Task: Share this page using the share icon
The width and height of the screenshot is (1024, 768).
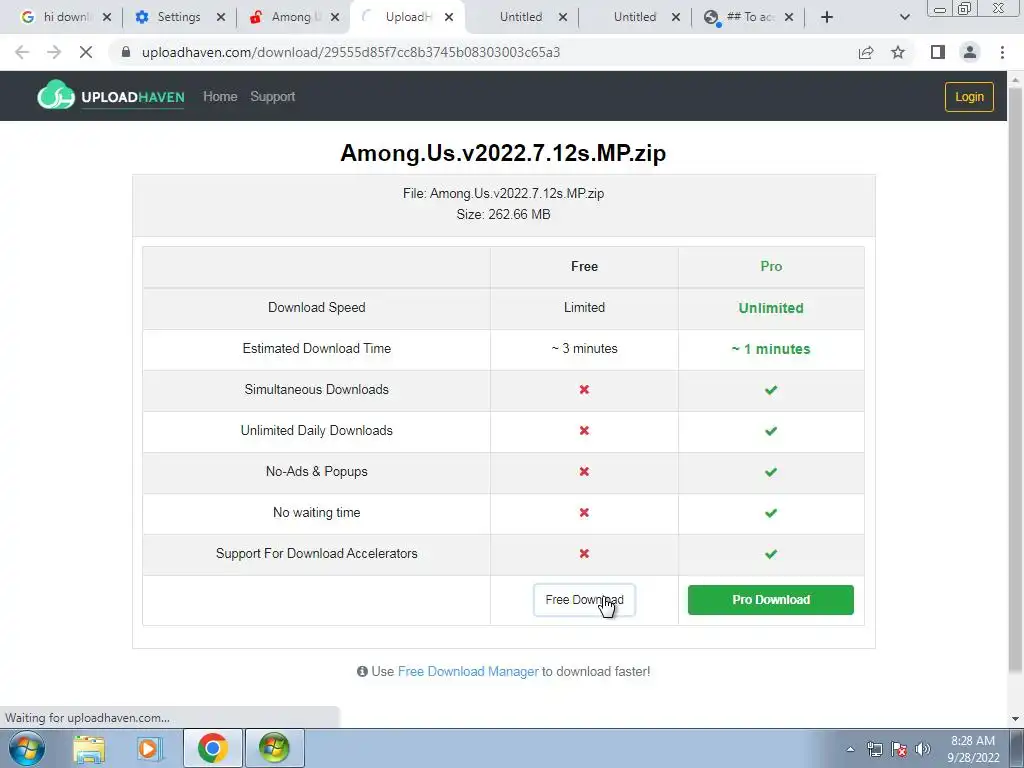Action: (866, 52)
